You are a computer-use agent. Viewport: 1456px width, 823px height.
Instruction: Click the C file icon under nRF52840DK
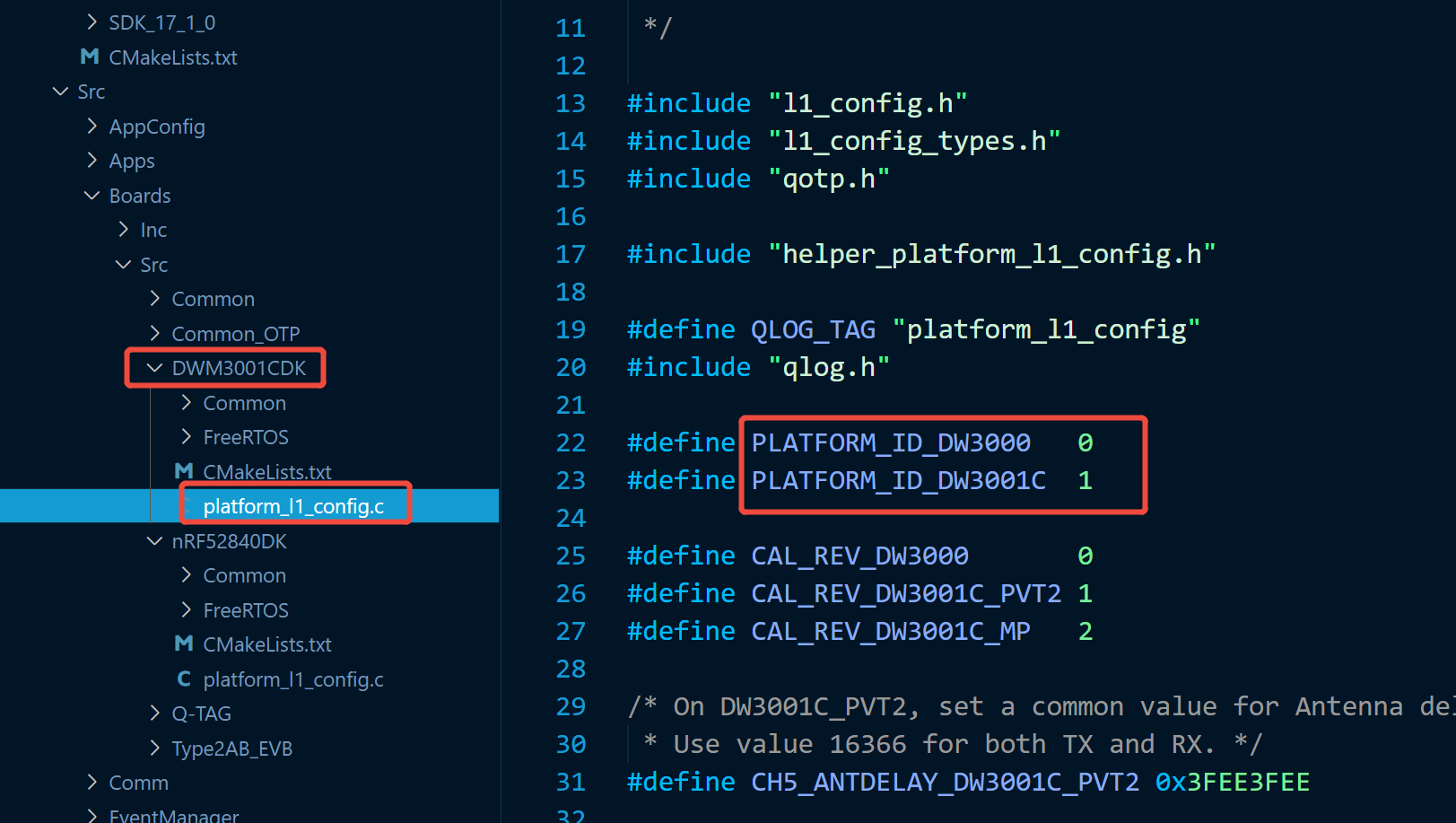point(184,679)
